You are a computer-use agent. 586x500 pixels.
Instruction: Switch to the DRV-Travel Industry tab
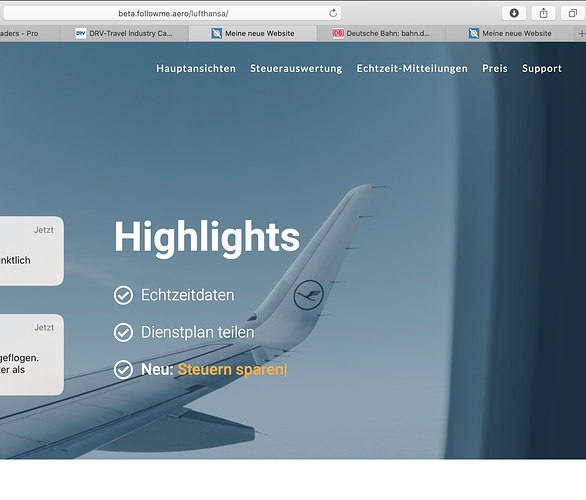[124, 34]
